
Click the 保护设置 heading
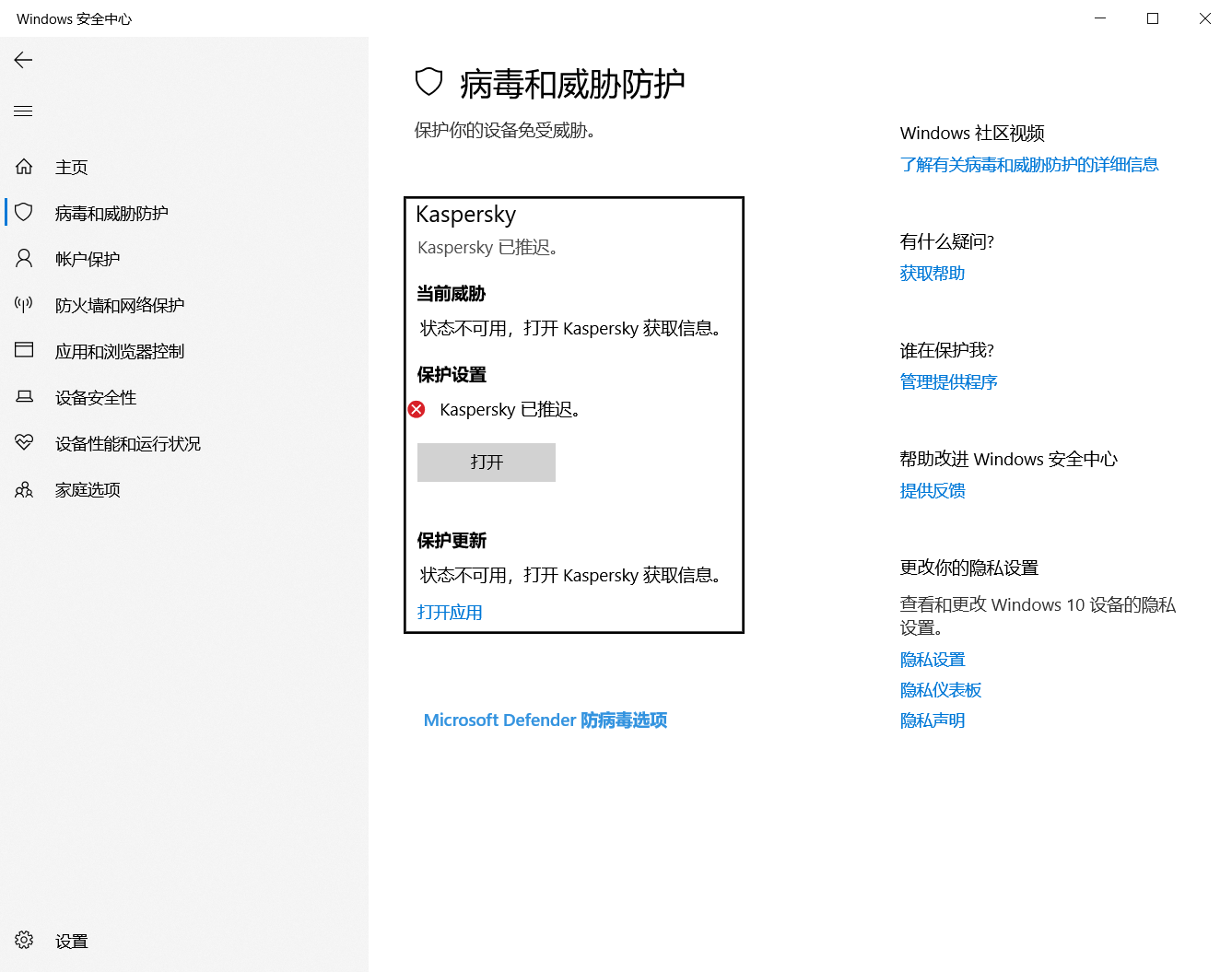pos(452,375)
